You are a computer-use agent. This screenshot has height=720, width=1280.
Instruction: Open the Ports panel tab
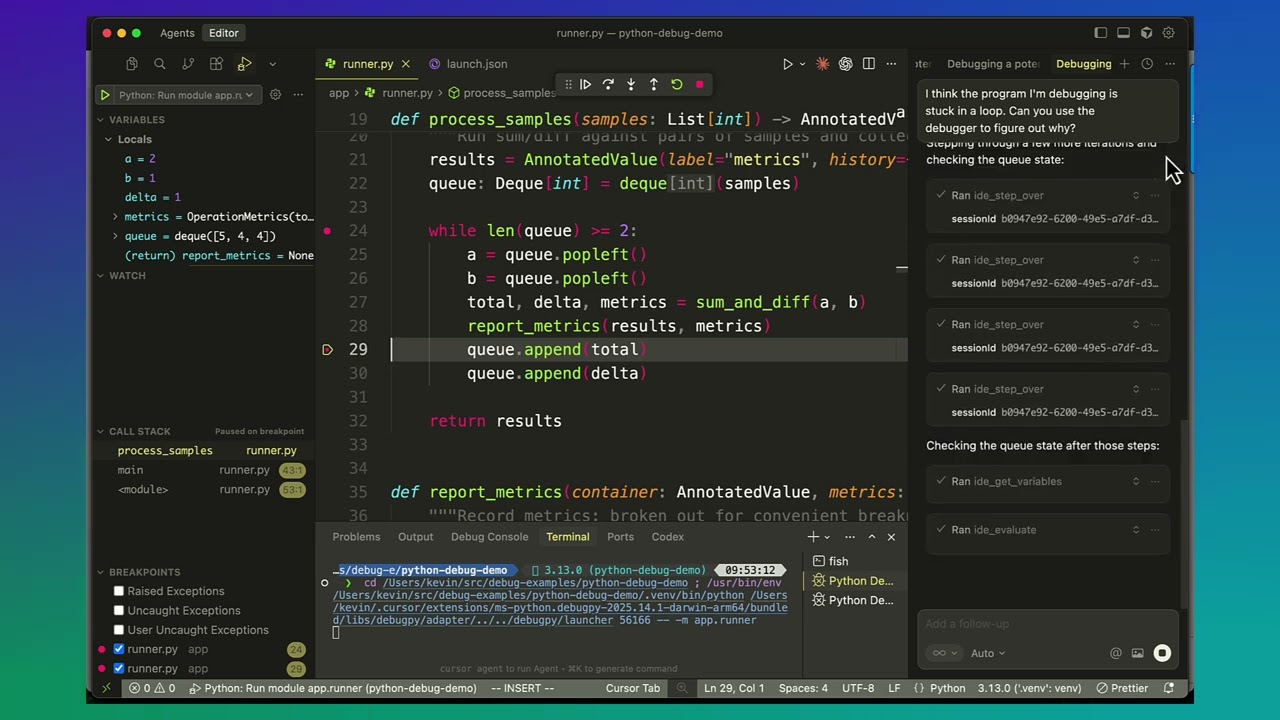point(620,537)
